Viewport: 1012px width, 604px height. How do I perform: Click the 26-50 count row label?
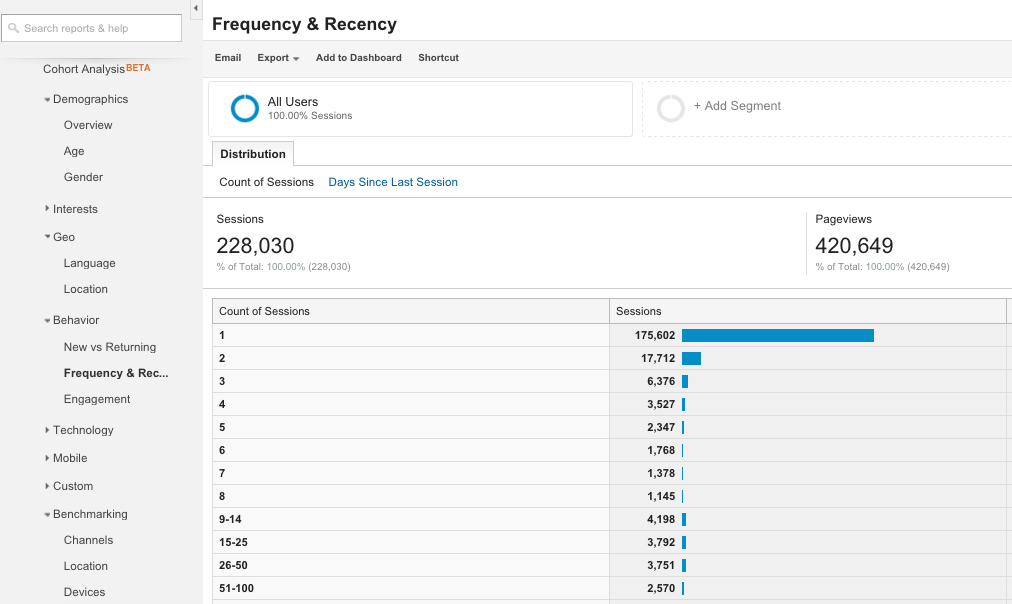coord(233,565)
